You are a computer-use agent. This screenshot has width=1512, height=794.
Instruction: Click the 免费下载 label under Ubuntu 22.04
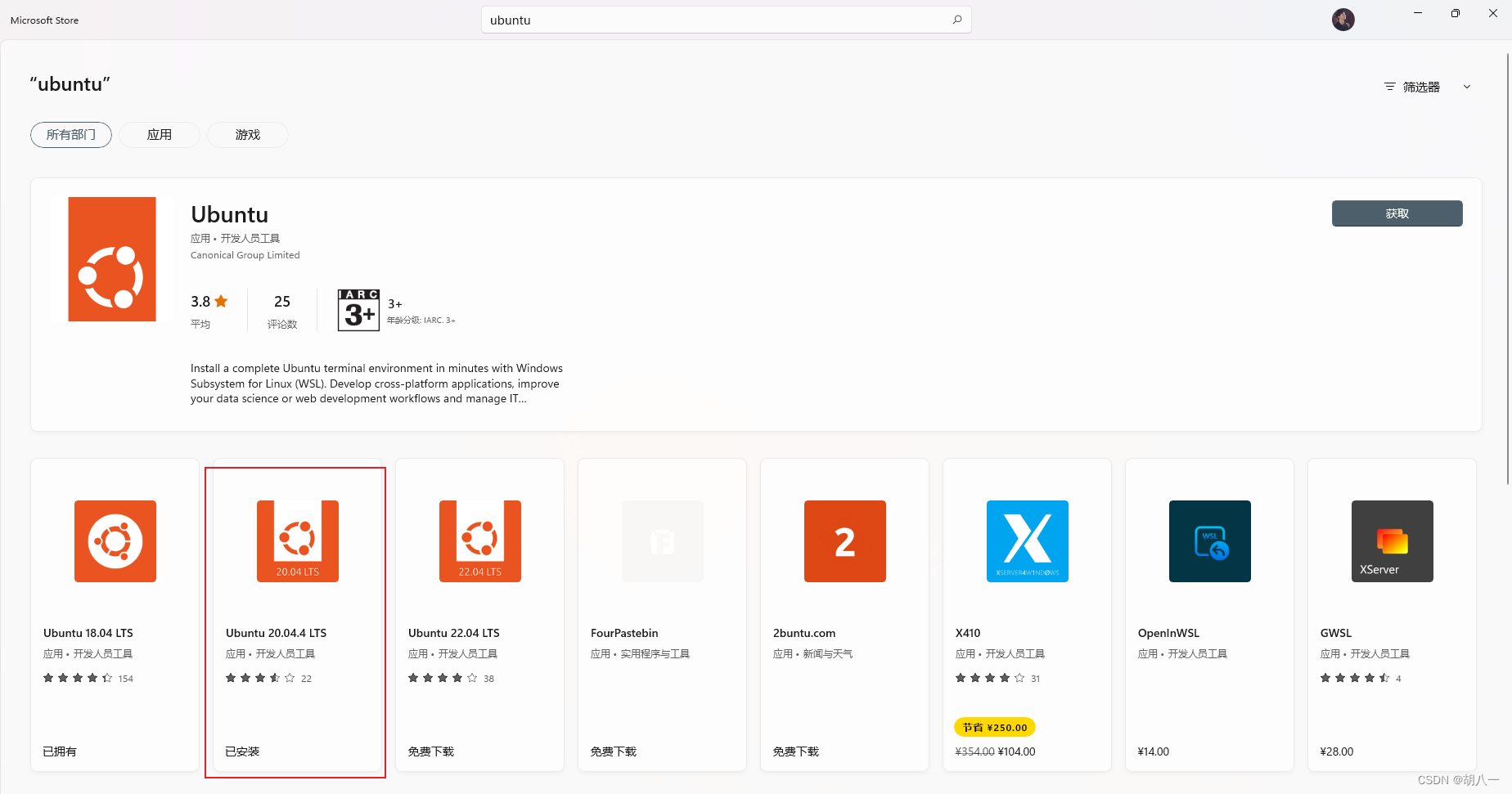430,751
